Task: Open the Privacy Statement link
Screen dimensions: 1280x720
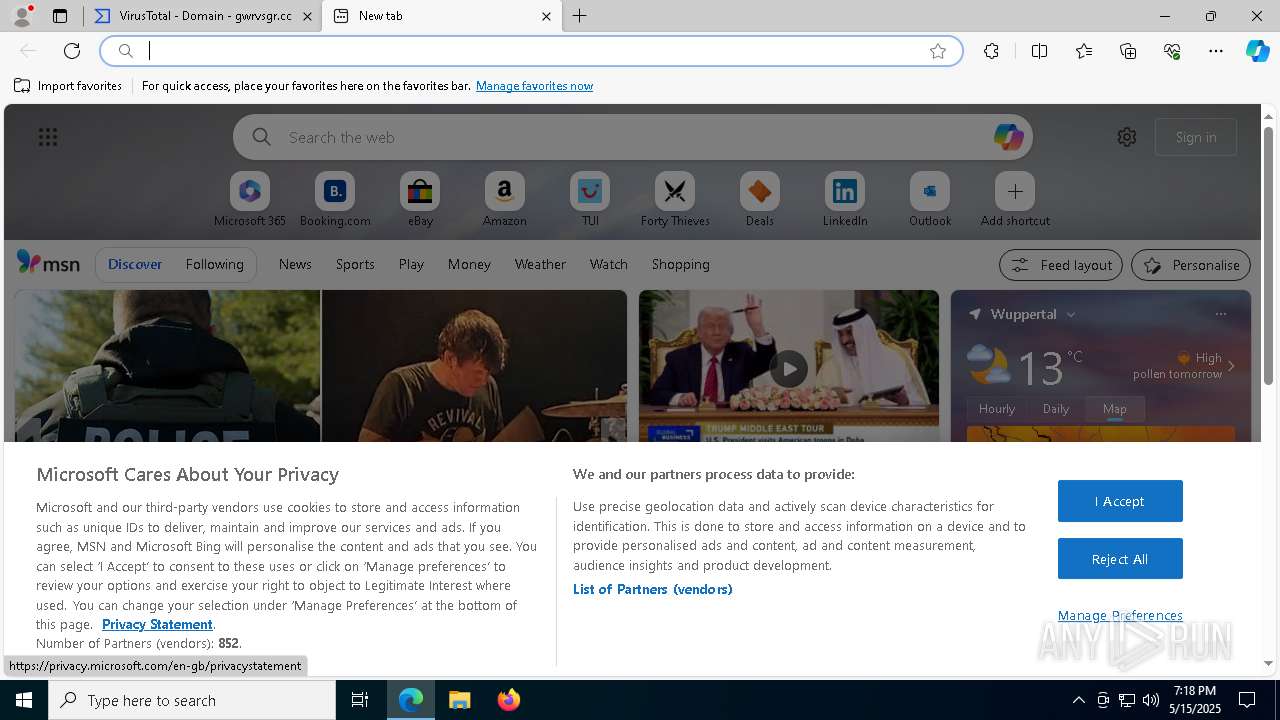Action: click(157, 624)
